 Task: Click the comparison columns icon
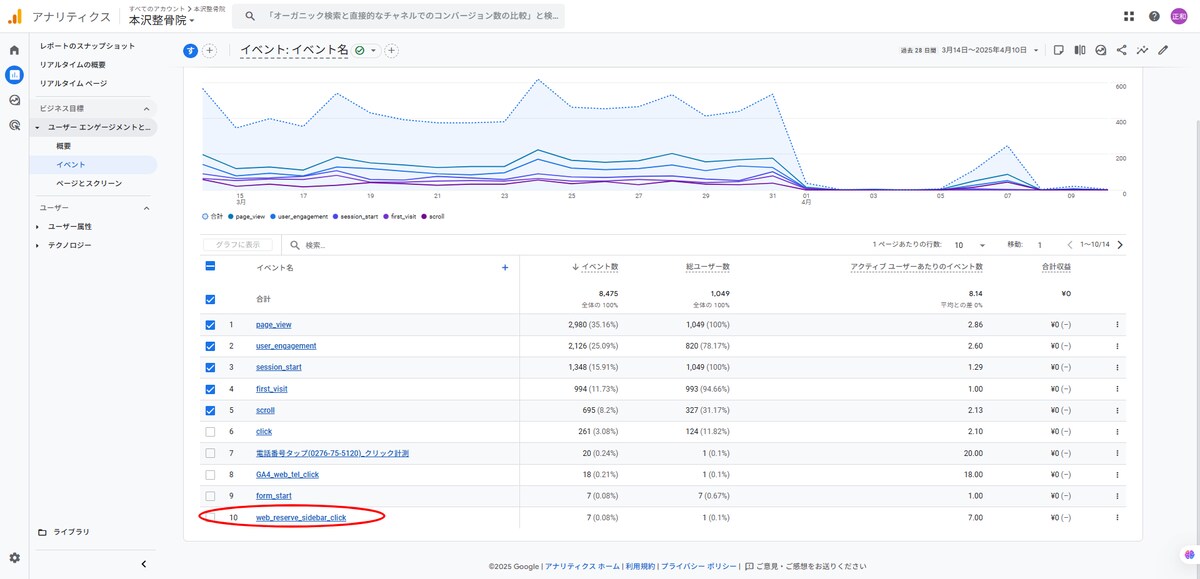pyautogui.click(x=1080, y=50)
